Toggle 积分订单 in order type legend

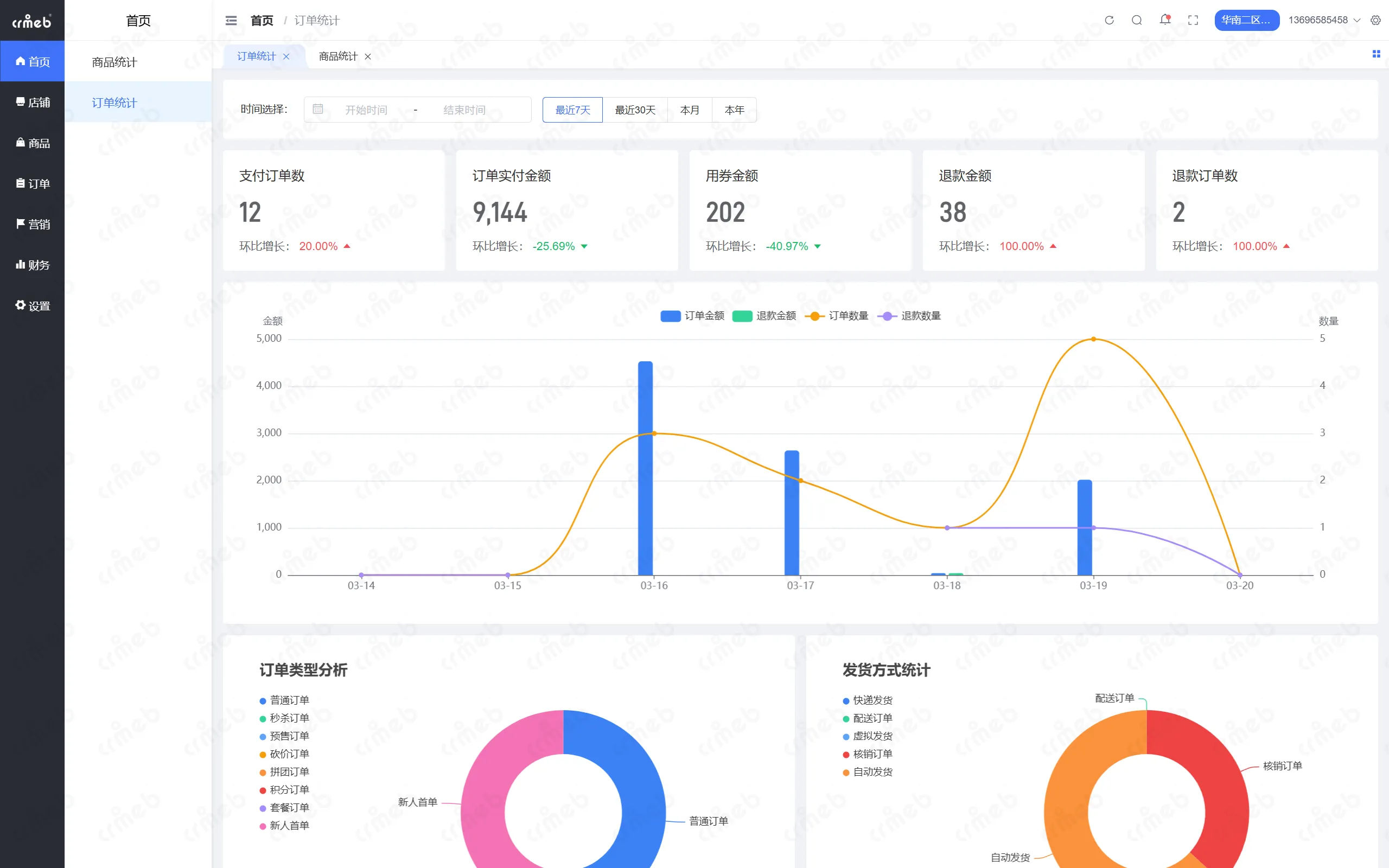284,790
